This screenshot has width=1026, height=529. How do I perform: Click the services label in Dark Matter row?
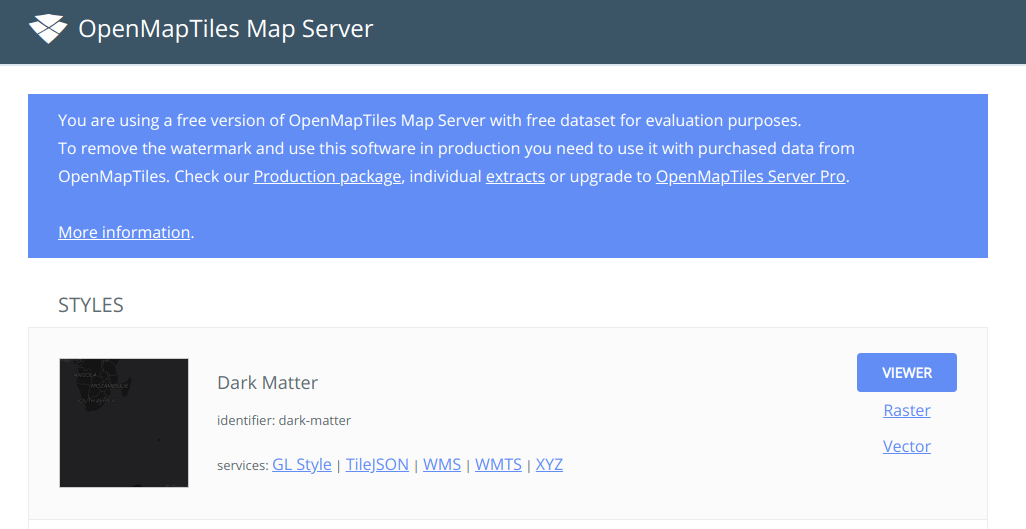pyautogui.click(x=242, y=465)
